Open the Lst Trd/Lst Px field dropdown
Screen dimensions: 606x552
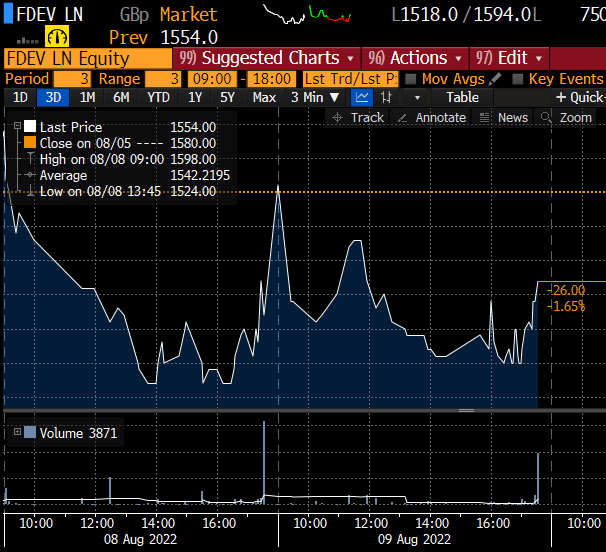click(350, 79)
